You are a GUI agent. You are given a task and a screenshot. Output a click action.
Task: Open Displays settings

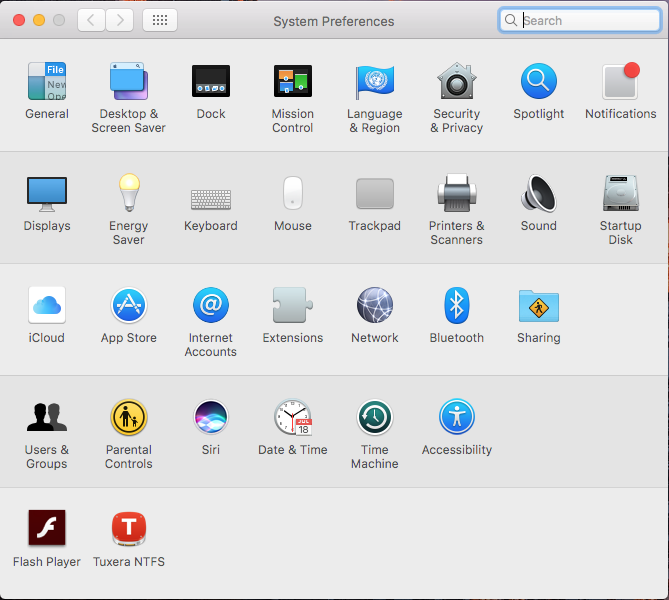coord(47,194)
